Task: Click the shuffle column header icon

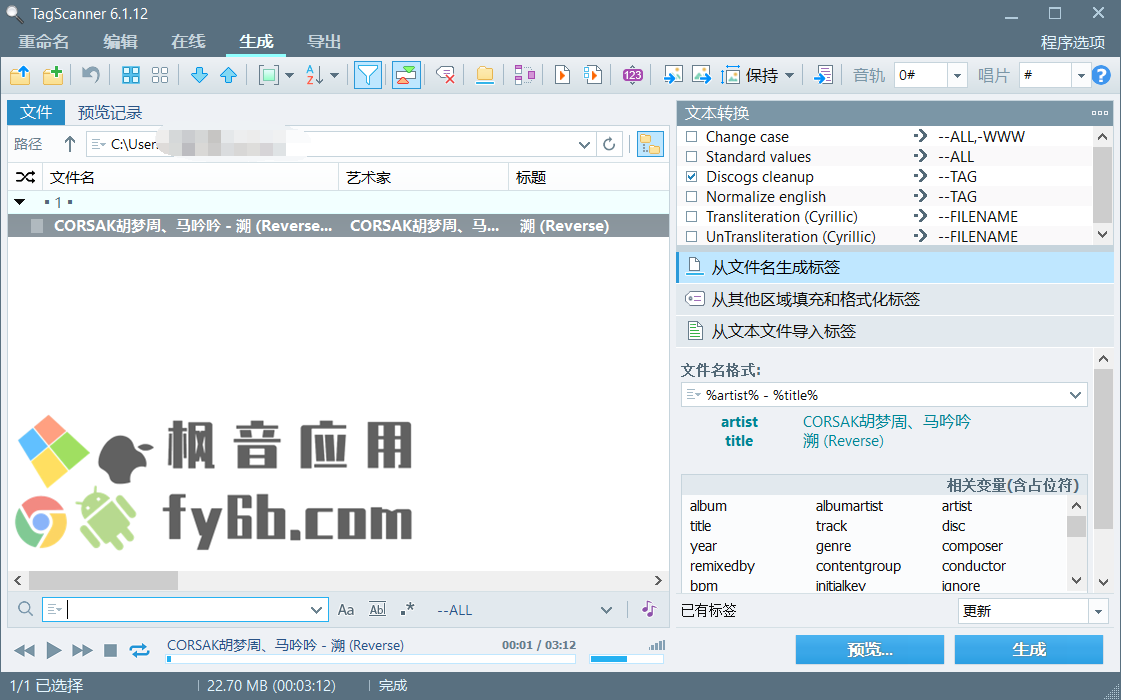Action: coord(25,177)
